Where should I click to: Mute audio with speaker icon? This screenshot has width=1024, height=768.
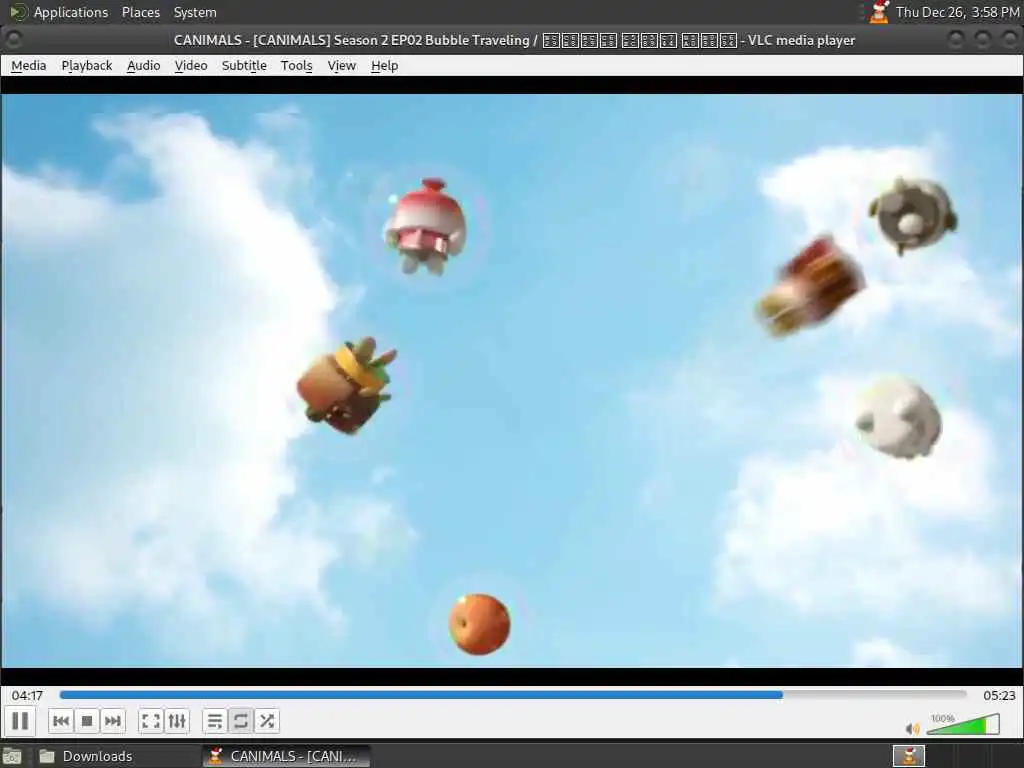pyautogui.click(x=912, y=728)
